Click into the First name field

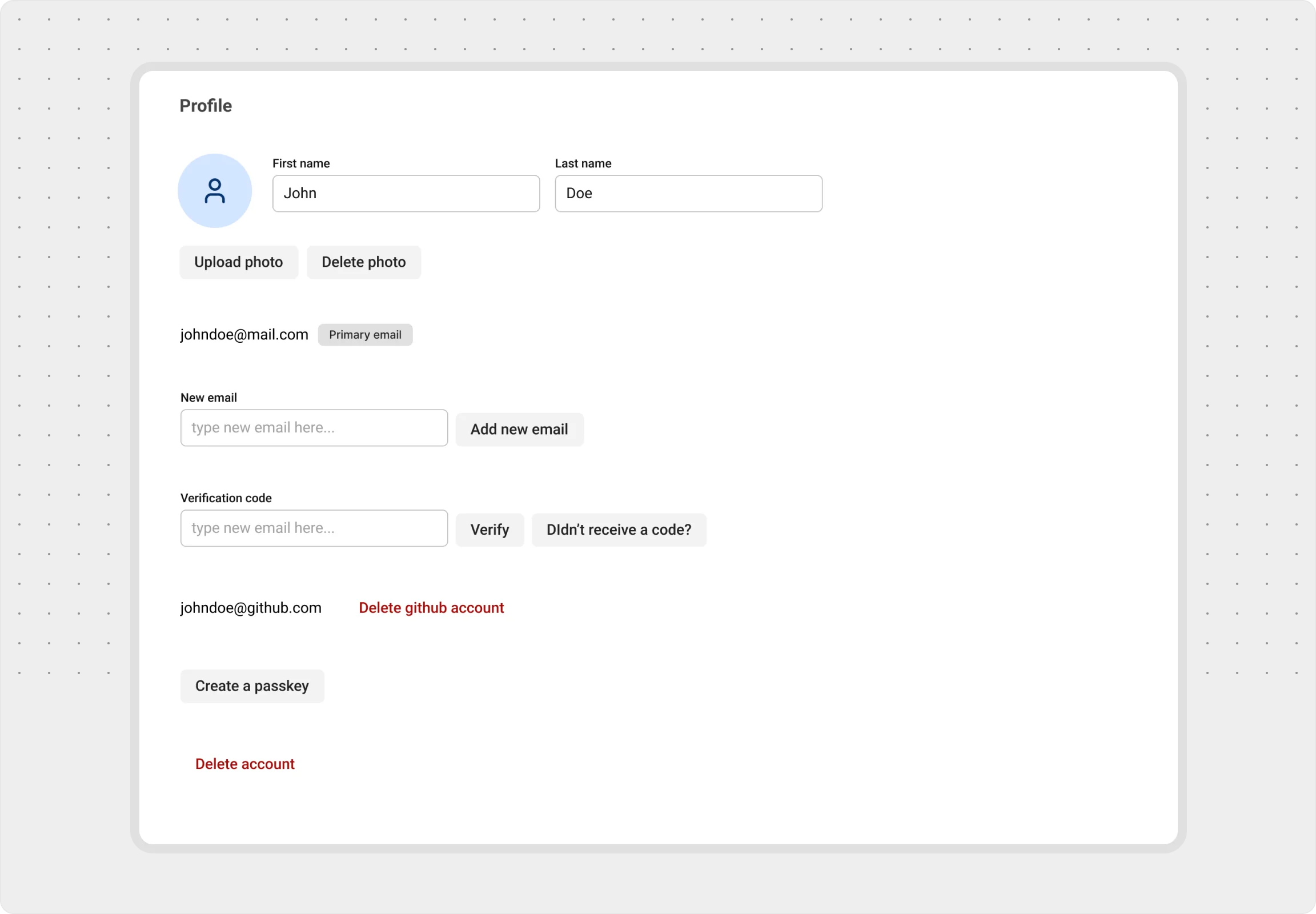point(406,194)
